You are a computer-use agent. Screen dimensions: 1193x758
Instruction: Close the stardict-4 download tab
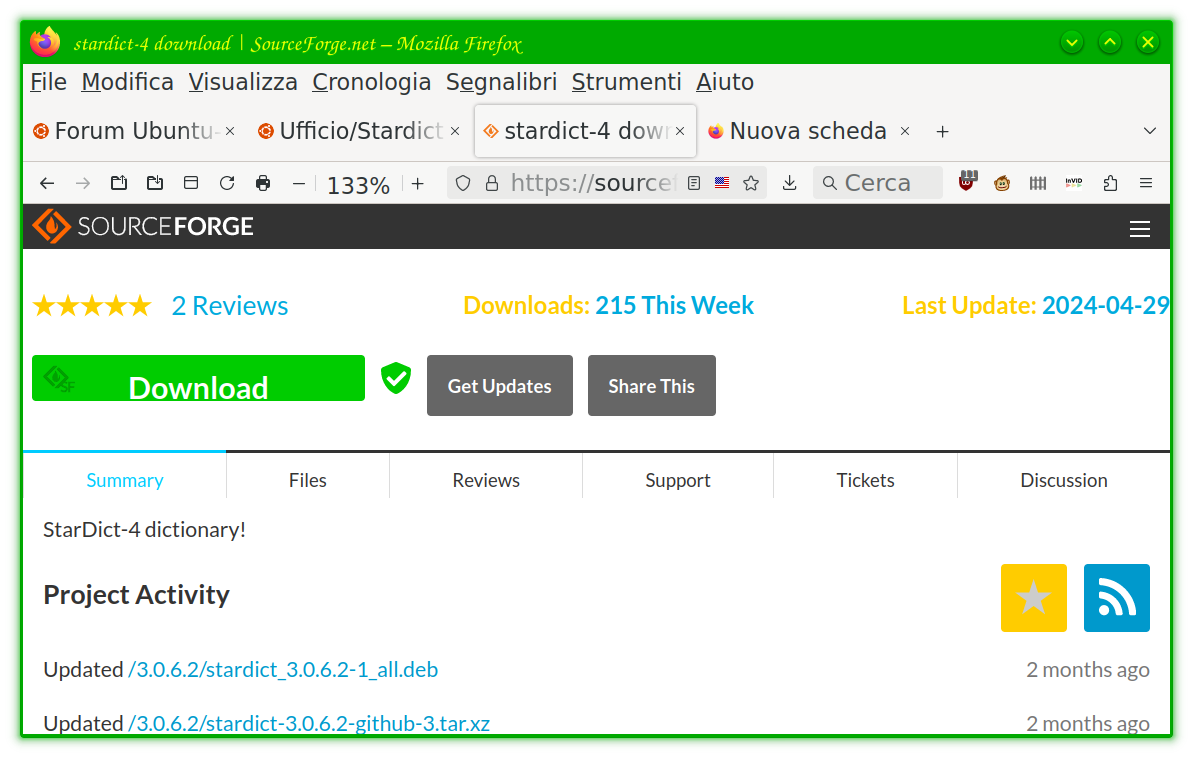680,132
